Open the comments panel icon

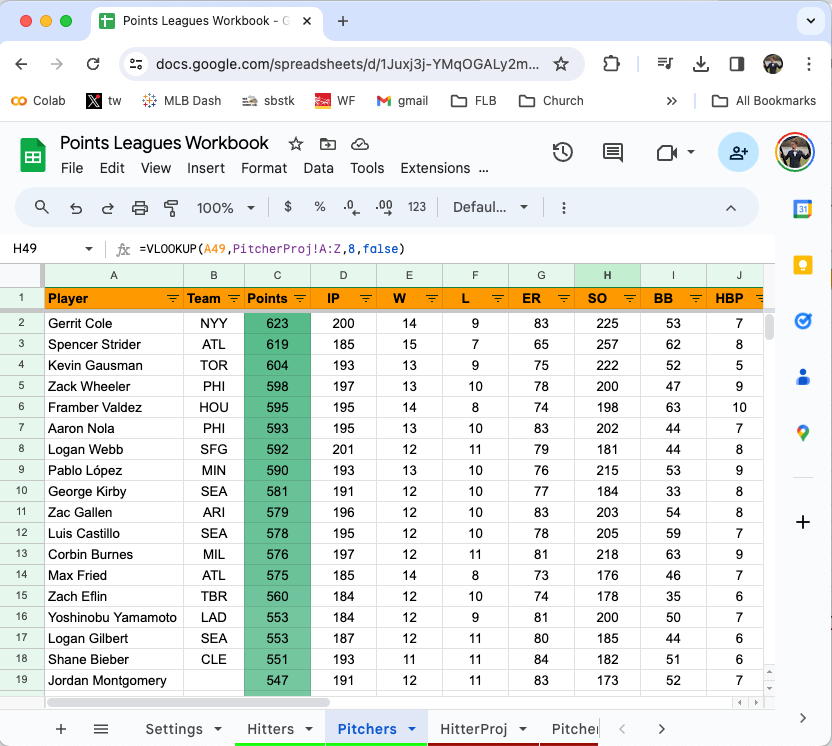click(613, 153)
